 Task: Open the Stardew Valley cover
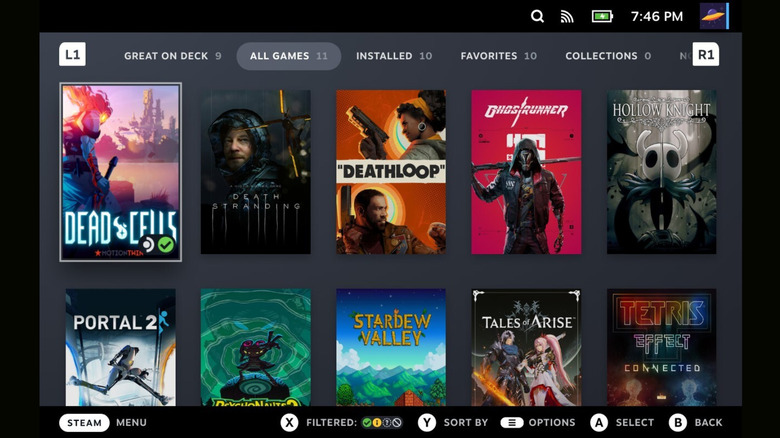(x=391, y=347)
